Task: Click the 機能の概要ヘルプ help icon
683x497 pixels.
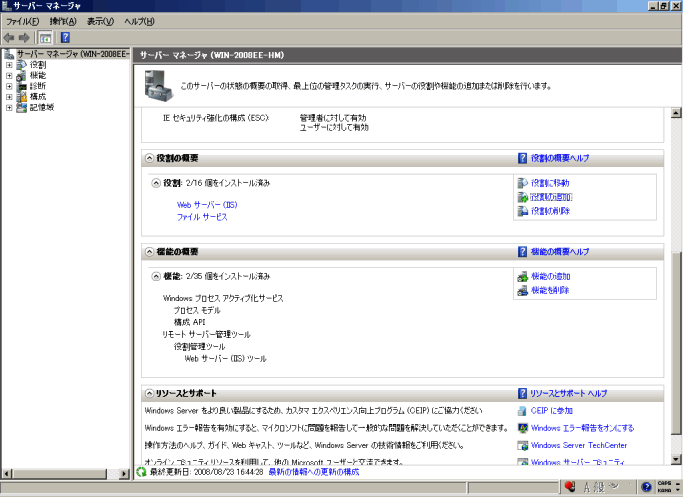Action: 522,252
